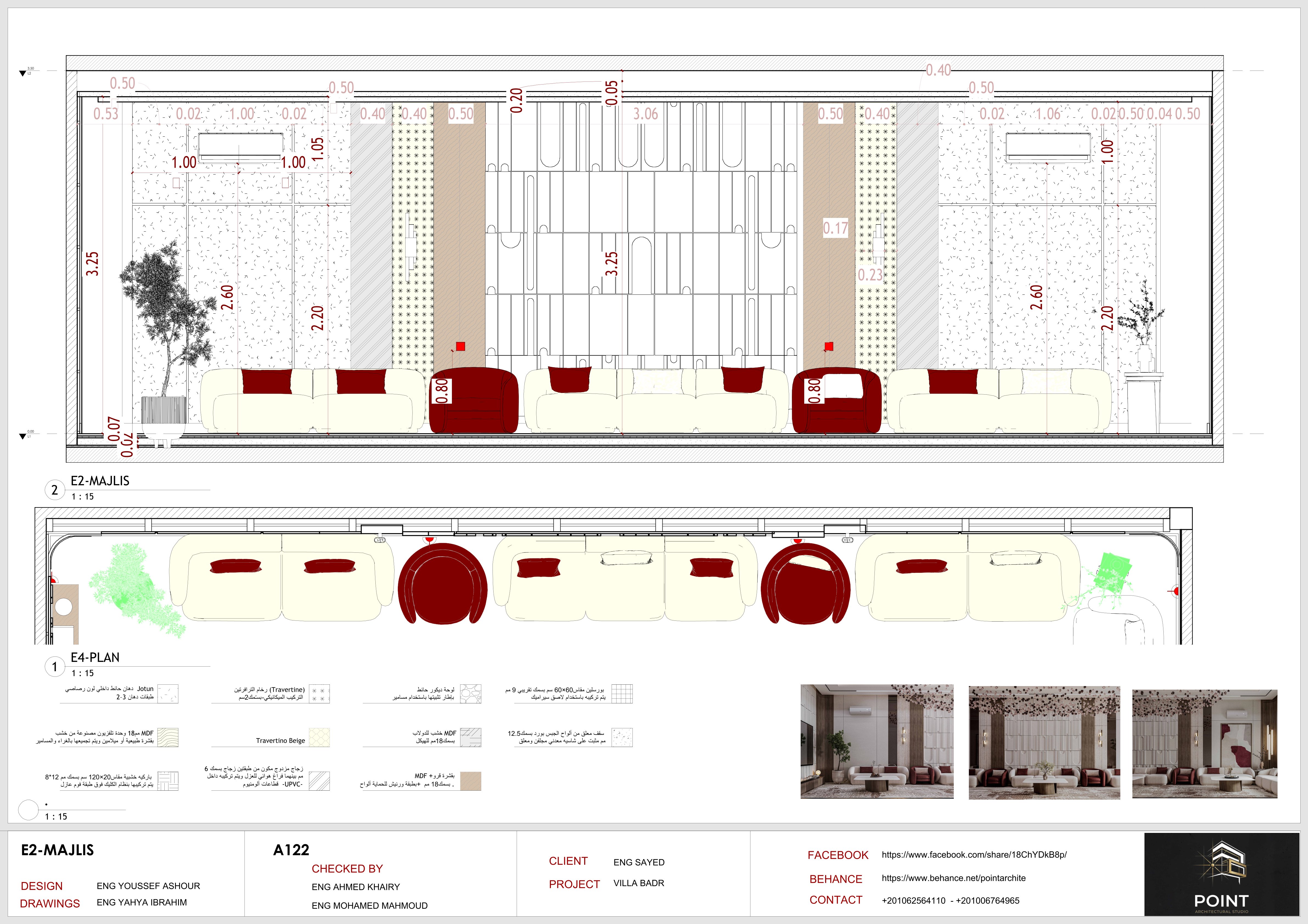
Task: Pick the brown MDF veneer legend swatch
Action: coord(471,780)
